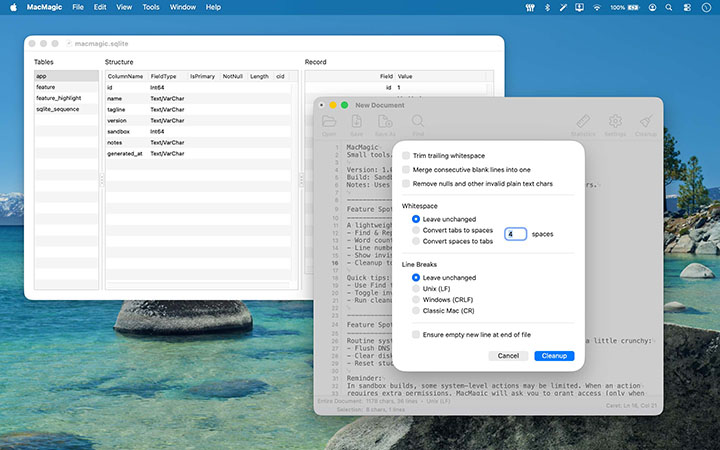Screen dimensions: 720x450
Task: Click the Save As toolbar icon
Action: [385, 122]
